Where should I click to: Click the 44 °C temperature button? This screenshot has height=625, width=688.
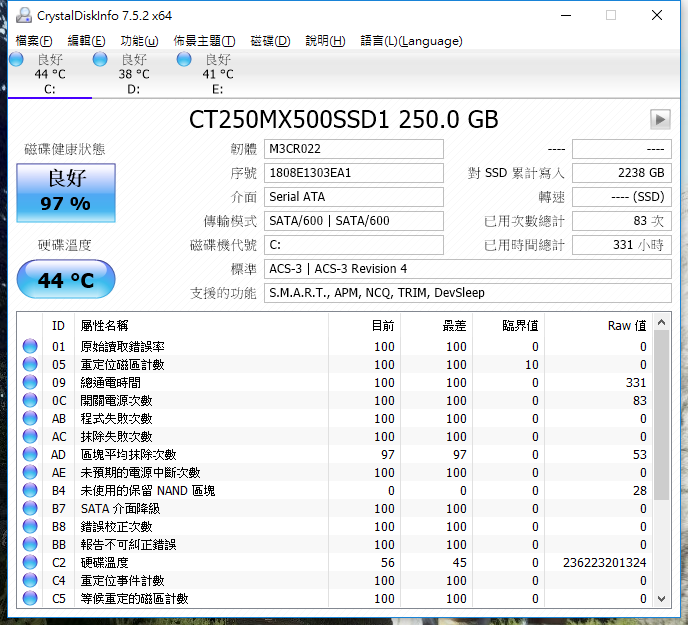(x=66, y=279)
